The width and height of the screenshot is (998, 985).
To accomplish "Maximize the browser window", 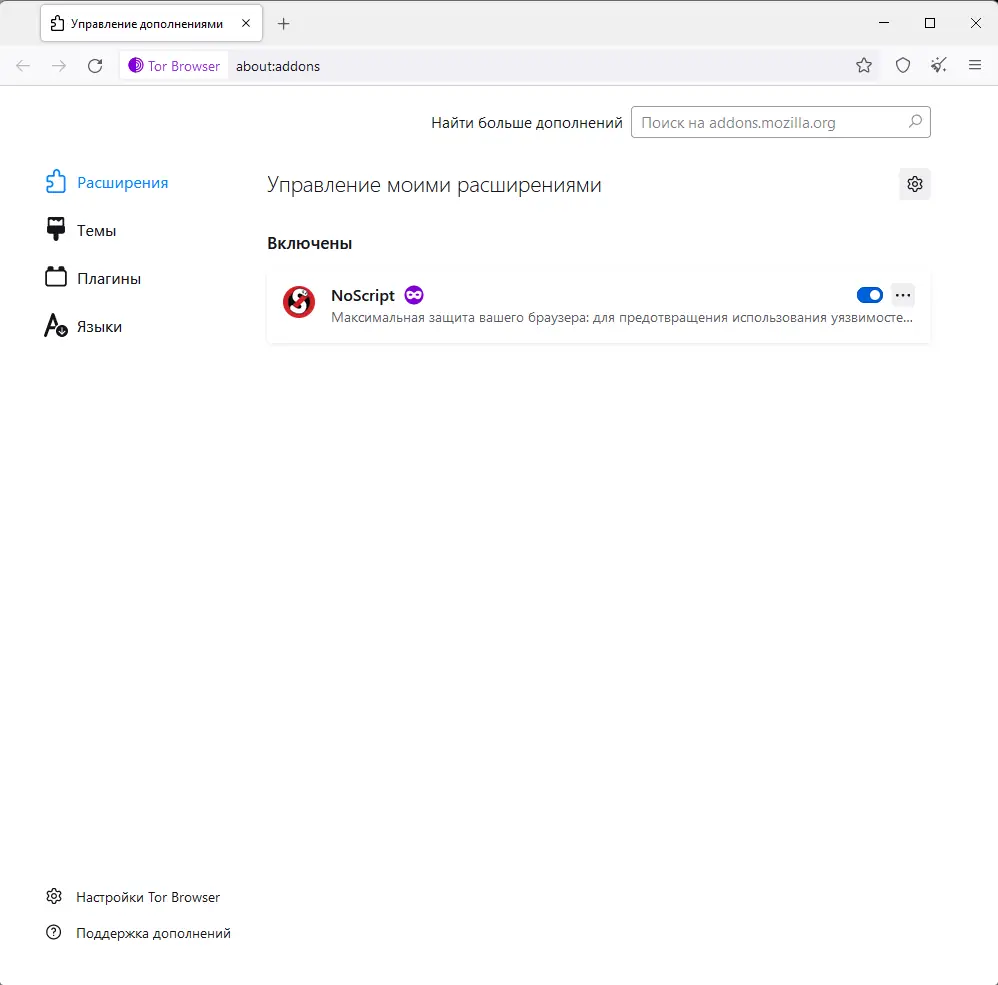I will [930, 23].
